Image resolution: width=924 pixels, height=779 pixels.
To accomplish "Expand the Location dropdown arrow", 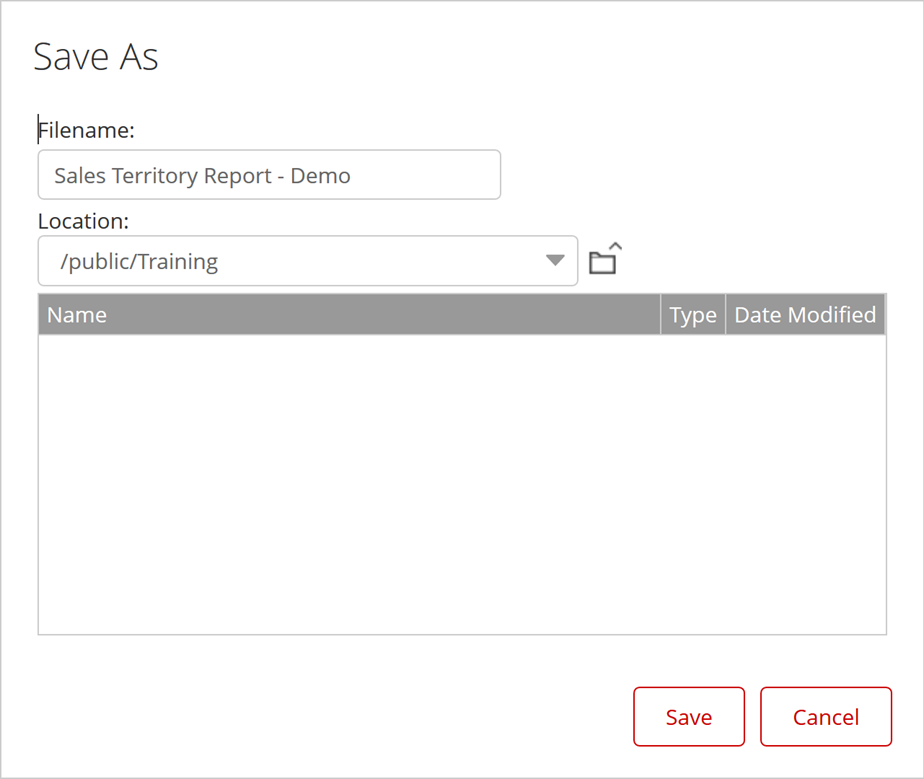I will (555, 261).
